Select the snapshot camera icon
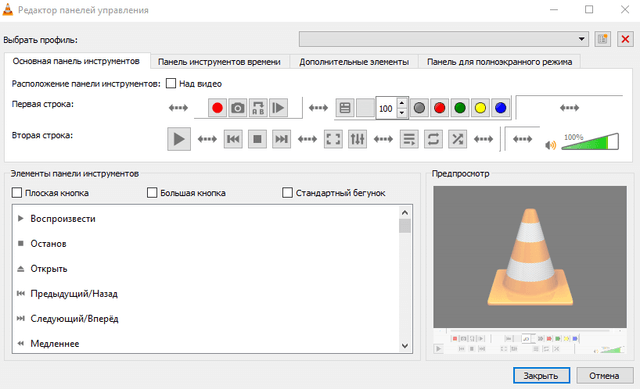 pos(238,108)
